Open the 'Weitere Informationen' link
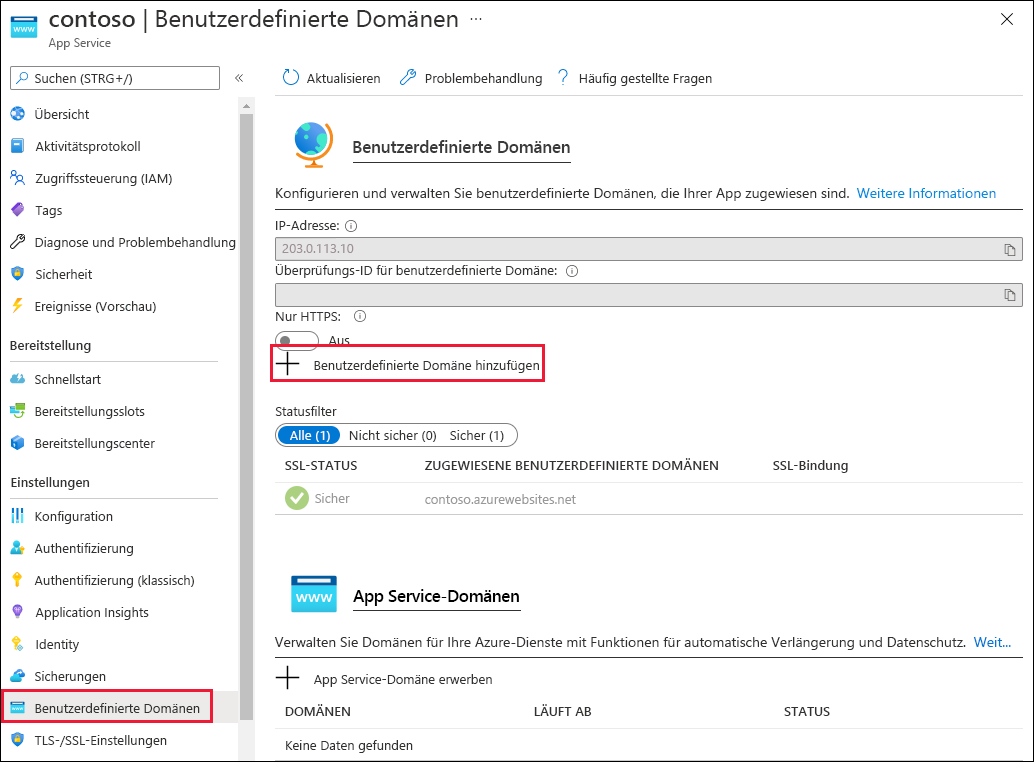Viewport: 1034px width, 762px height. pos(925,193)
